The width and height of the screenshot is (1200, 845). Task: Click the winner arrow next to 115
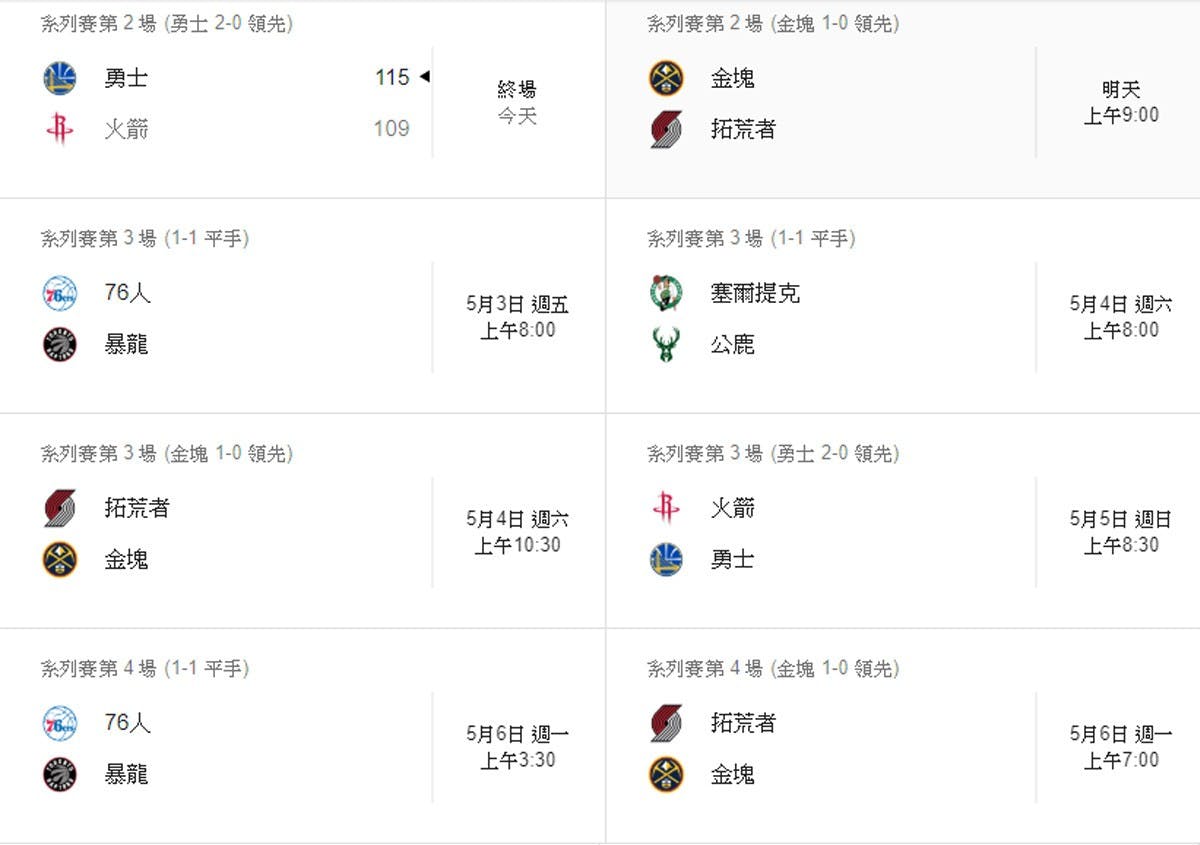pos(424,77)
